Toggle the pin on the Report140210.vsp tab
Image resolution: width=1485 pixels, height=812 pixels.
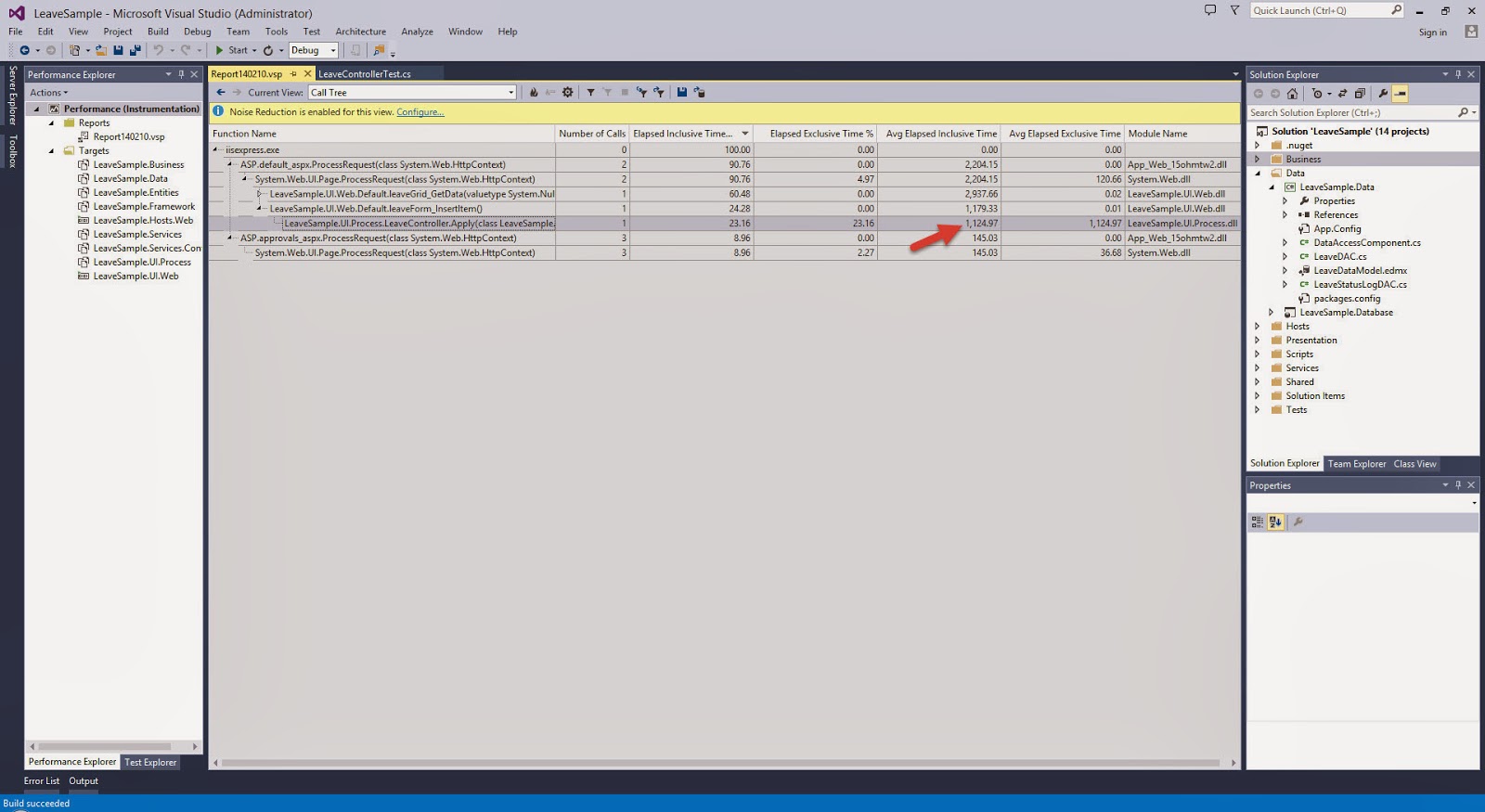pyautogui.click(x=293, y=74)
